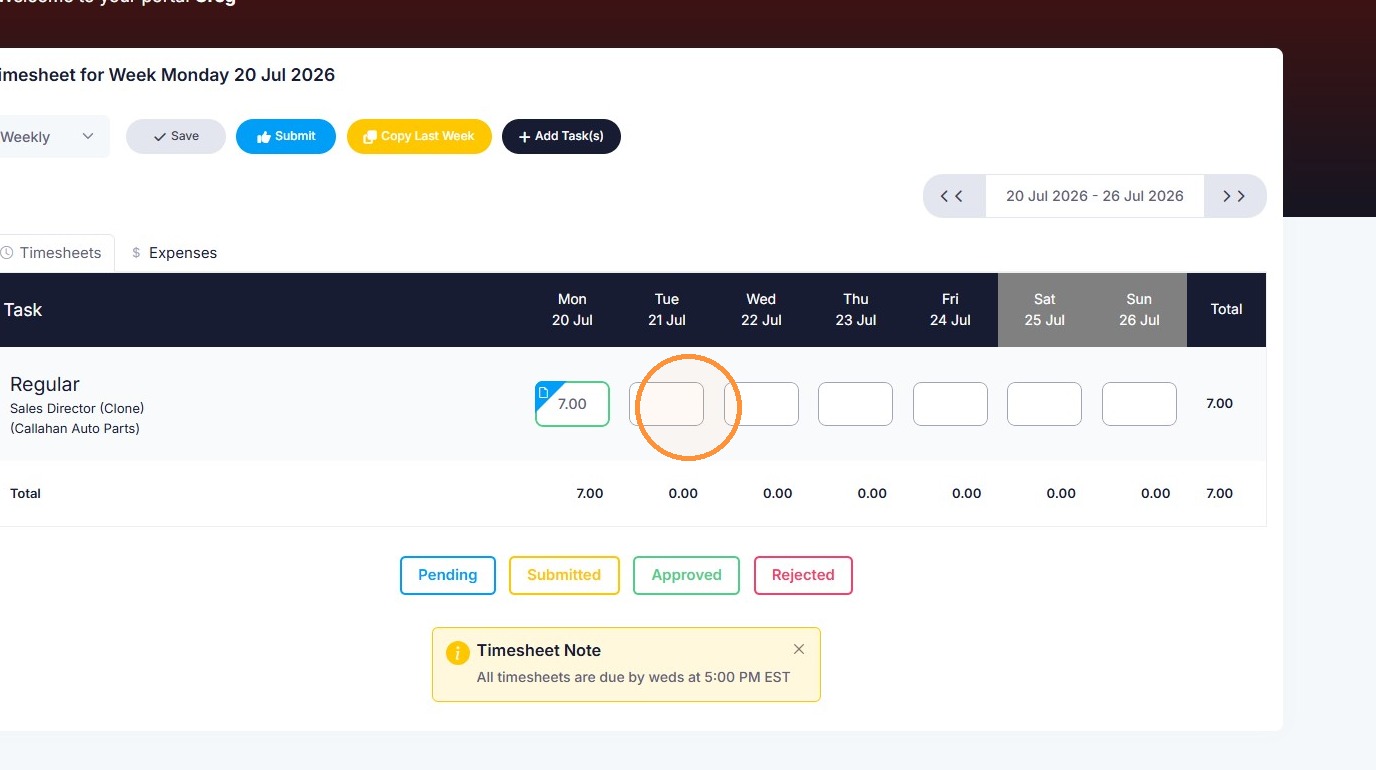Submit the timesheet
Image resolution: width=1376 pixels, height=770 pixels.
click(286, 136)
